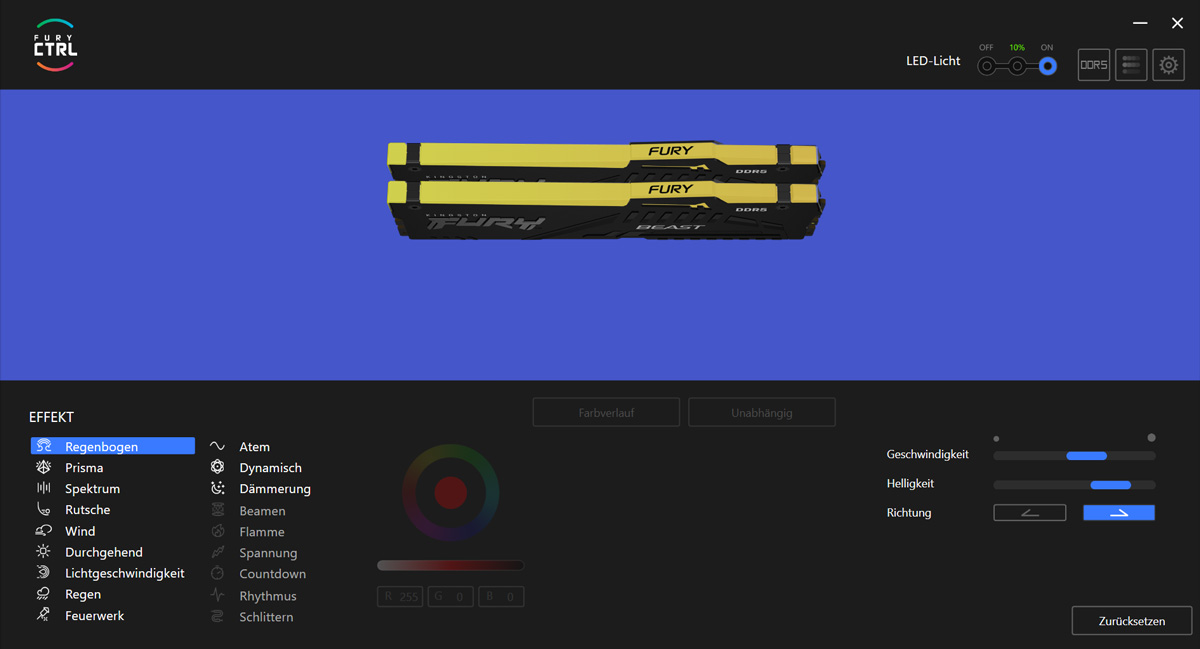
Task: Click the Feuerwerk label
Action: point(95,615)
